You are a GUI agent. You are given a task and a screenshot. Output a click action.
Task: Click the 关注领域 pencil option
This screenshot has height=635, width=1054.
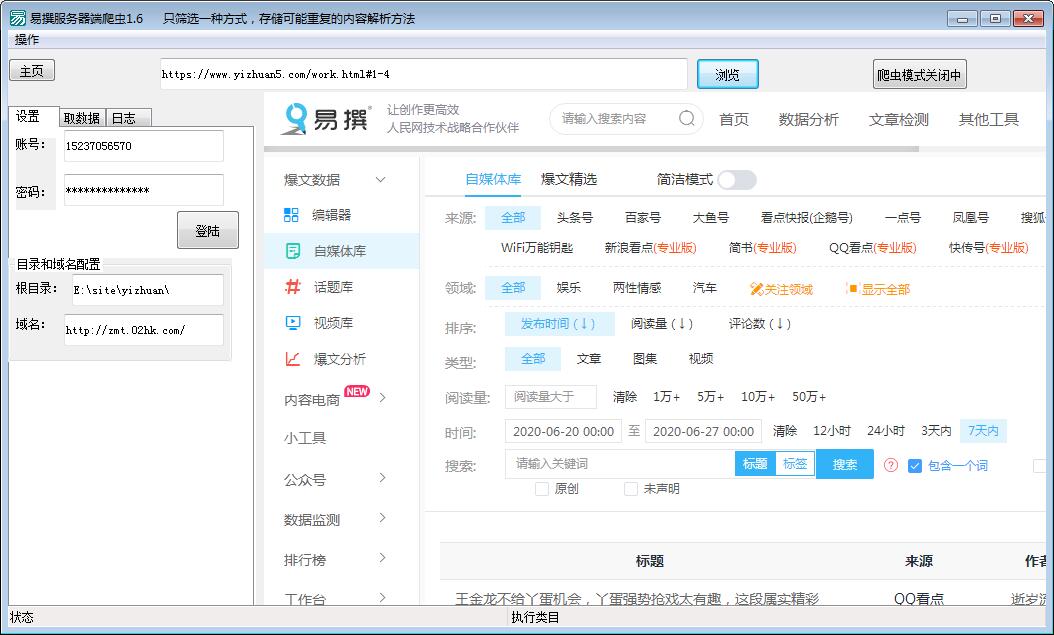pyautogui.click(x=781, y=289)
